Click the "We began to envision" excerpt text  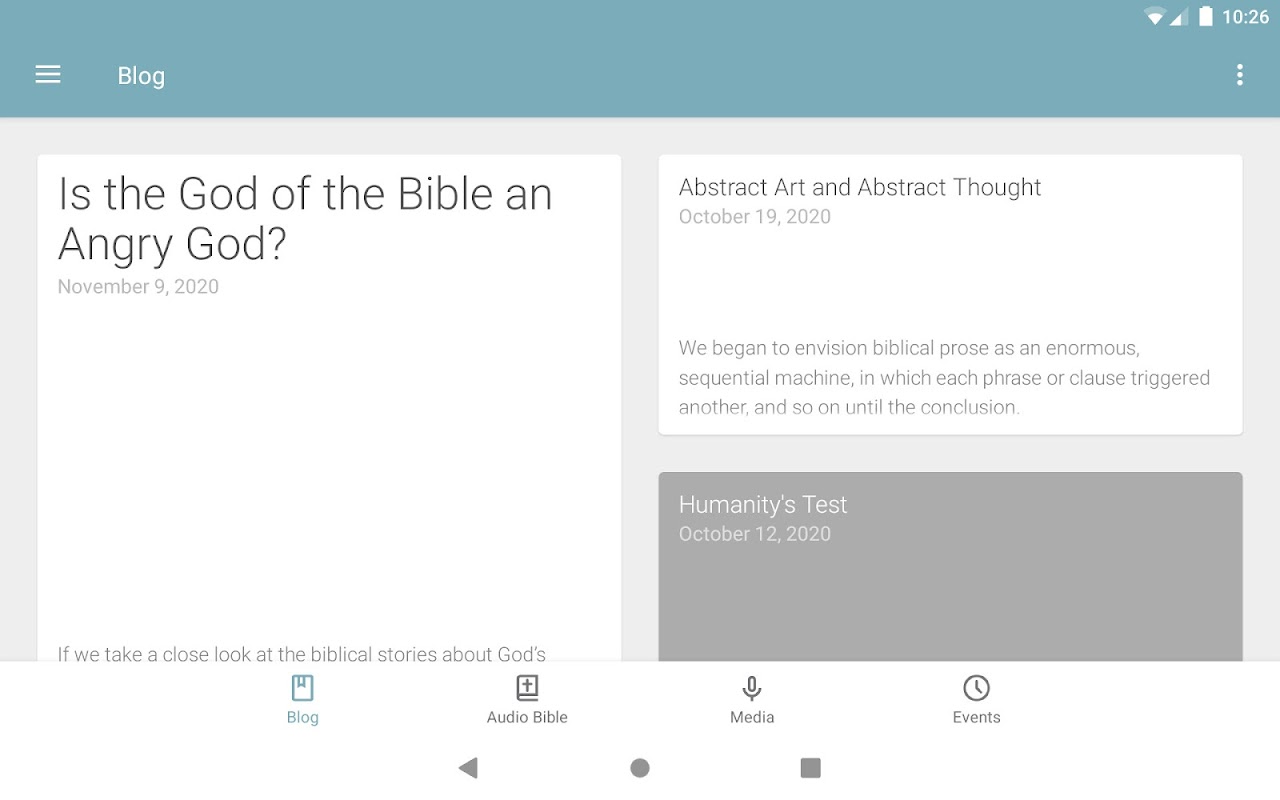[944, 377]
